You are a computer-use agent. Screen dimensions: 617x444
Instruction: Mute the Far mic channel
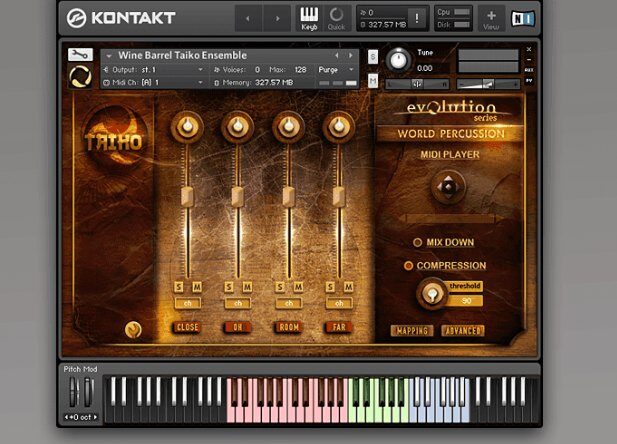pos(349,288)
